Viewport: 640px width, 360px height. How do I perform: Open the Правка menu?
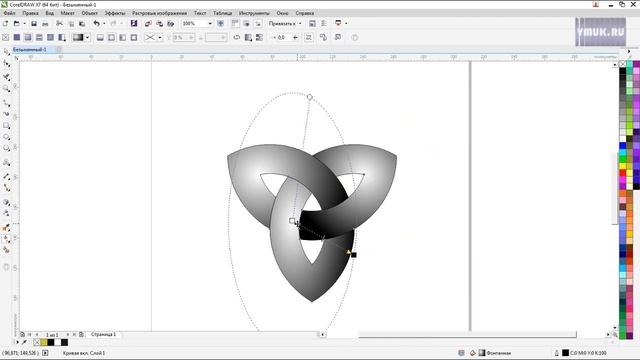coord(30,13)
